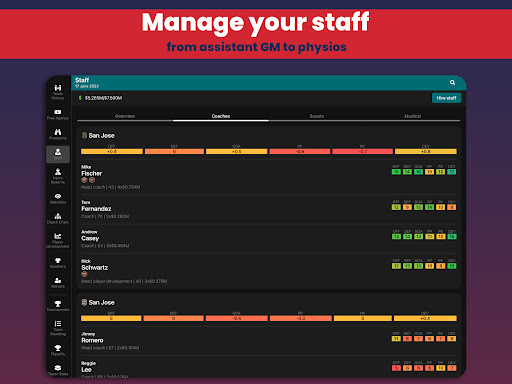The image size is (512, 384).
Task: Open the Waivers section
Action: point(58,283)
